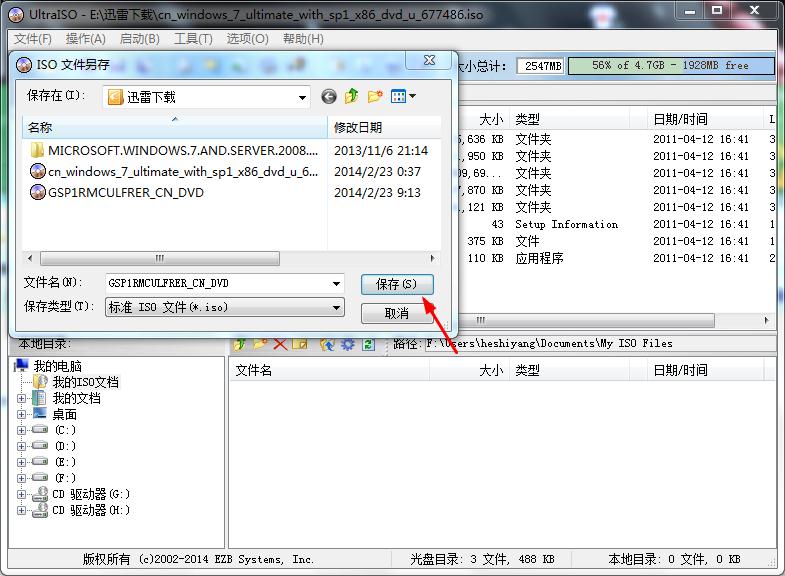The width and height of the screenshot is (785, 576).
Task: Expand the (C:) drive node
Action: [21, 430]
